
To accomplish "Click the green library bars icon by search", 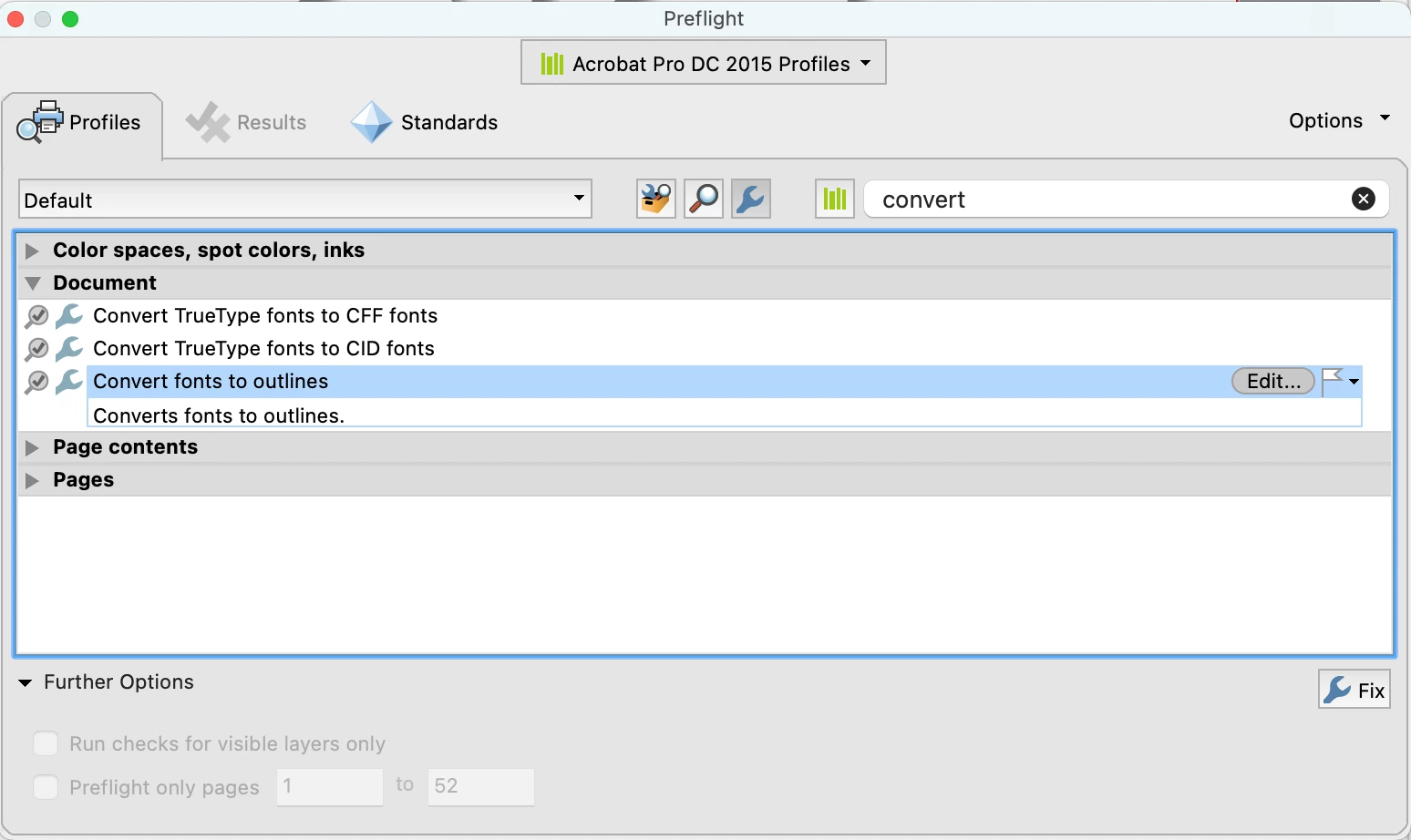I will (835, 199).
